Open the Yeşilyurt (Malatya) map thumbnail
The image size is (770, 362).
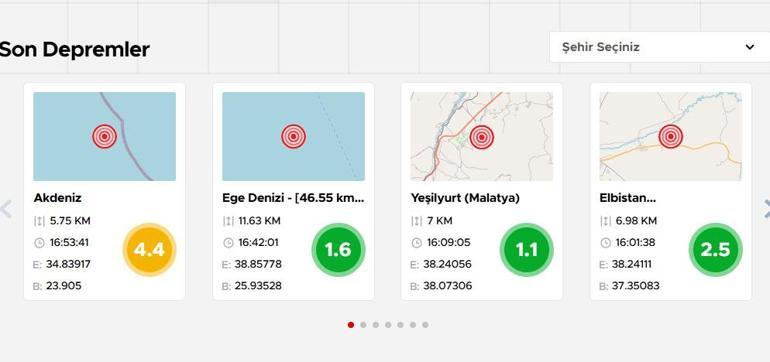tap(482, 137)
